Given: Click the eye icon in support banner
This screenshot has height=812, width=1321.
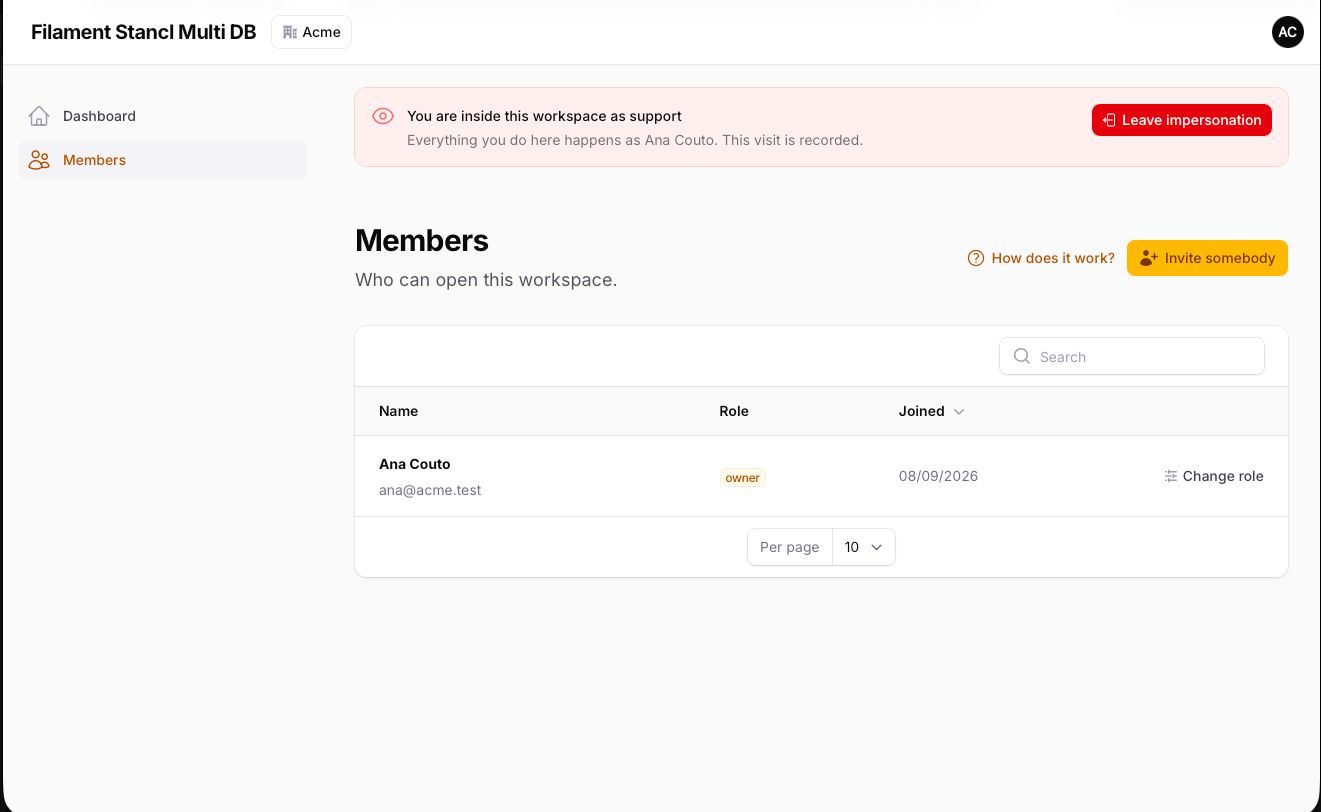Looking at the screenshot, I should 383,116.
